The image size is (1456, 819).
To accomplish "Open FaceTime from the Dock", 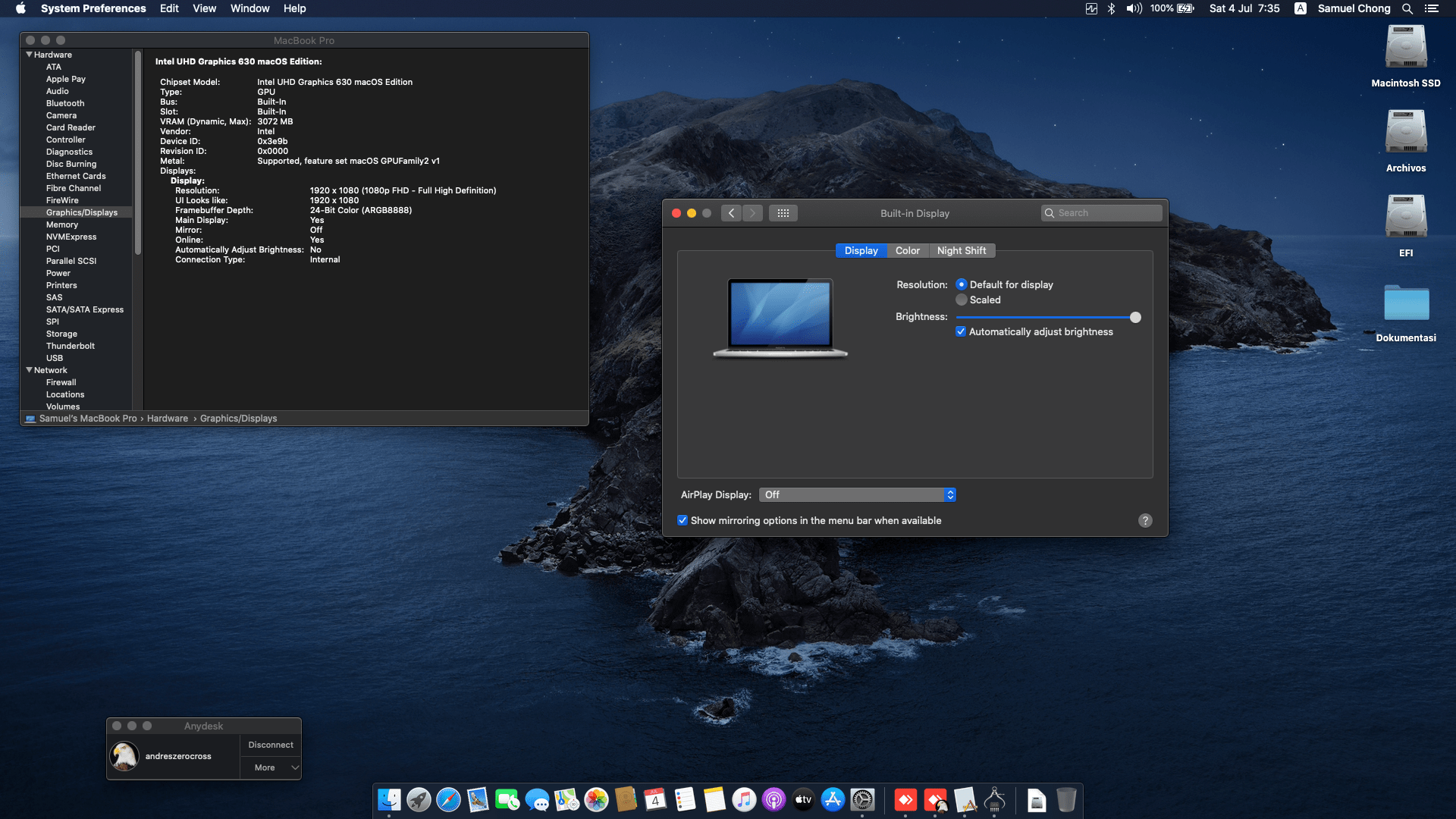I will click(x=507, y=799).
